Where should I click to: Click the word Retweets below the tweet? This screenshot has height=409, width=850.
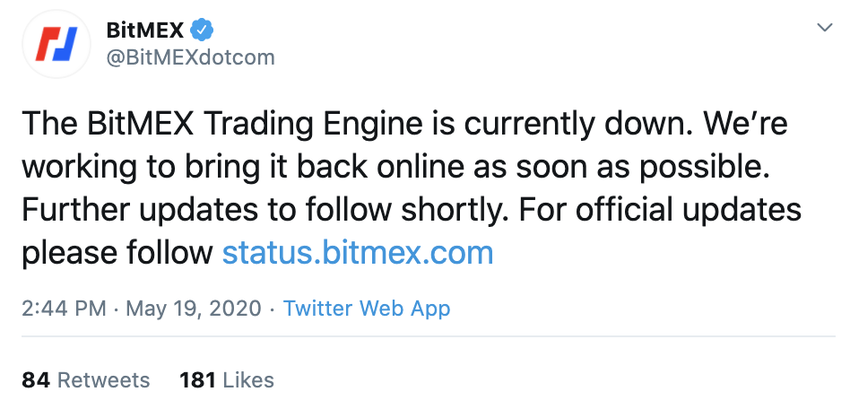click(103, 380)
